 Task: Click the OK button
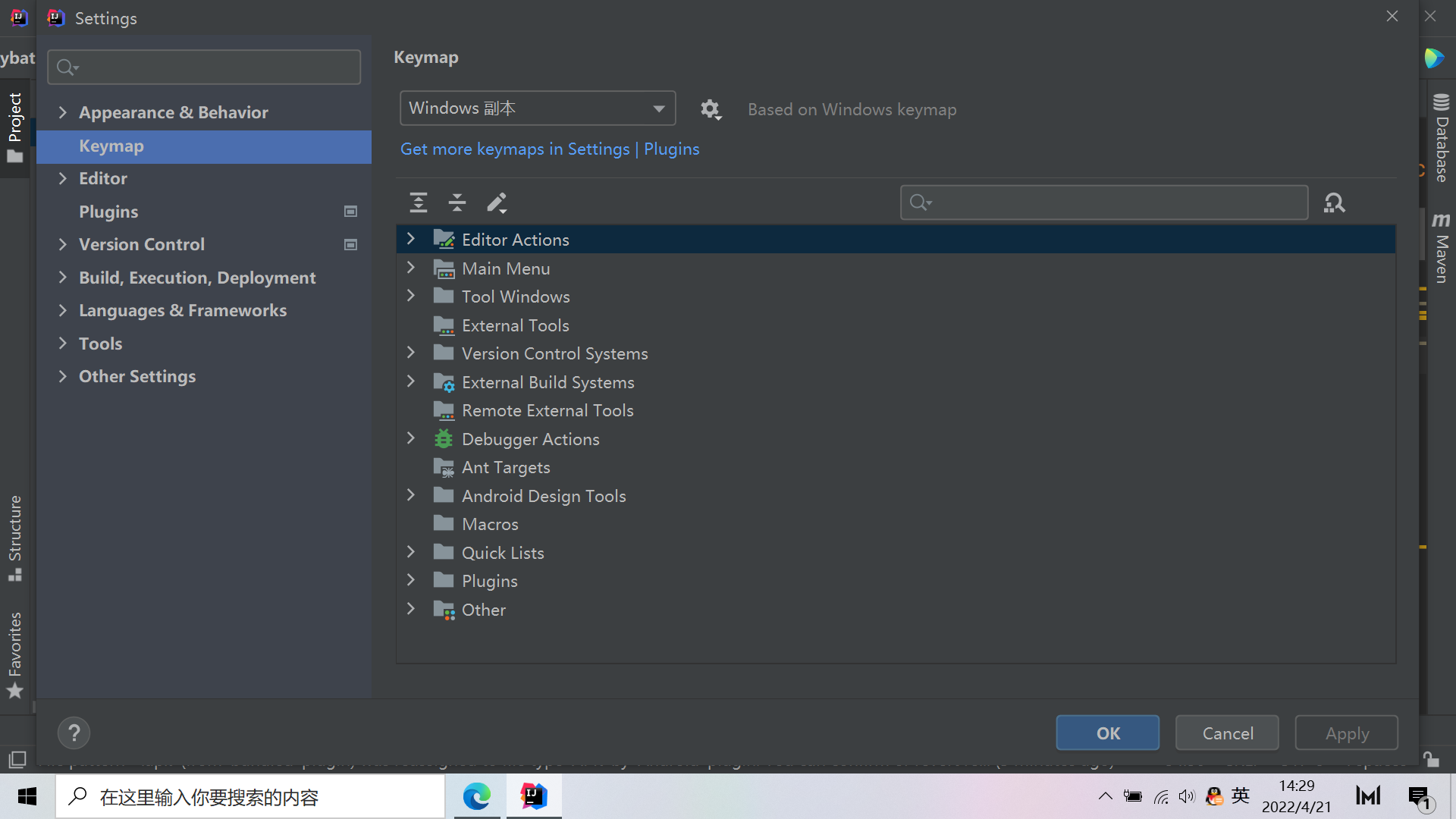tap(1107, 733)
